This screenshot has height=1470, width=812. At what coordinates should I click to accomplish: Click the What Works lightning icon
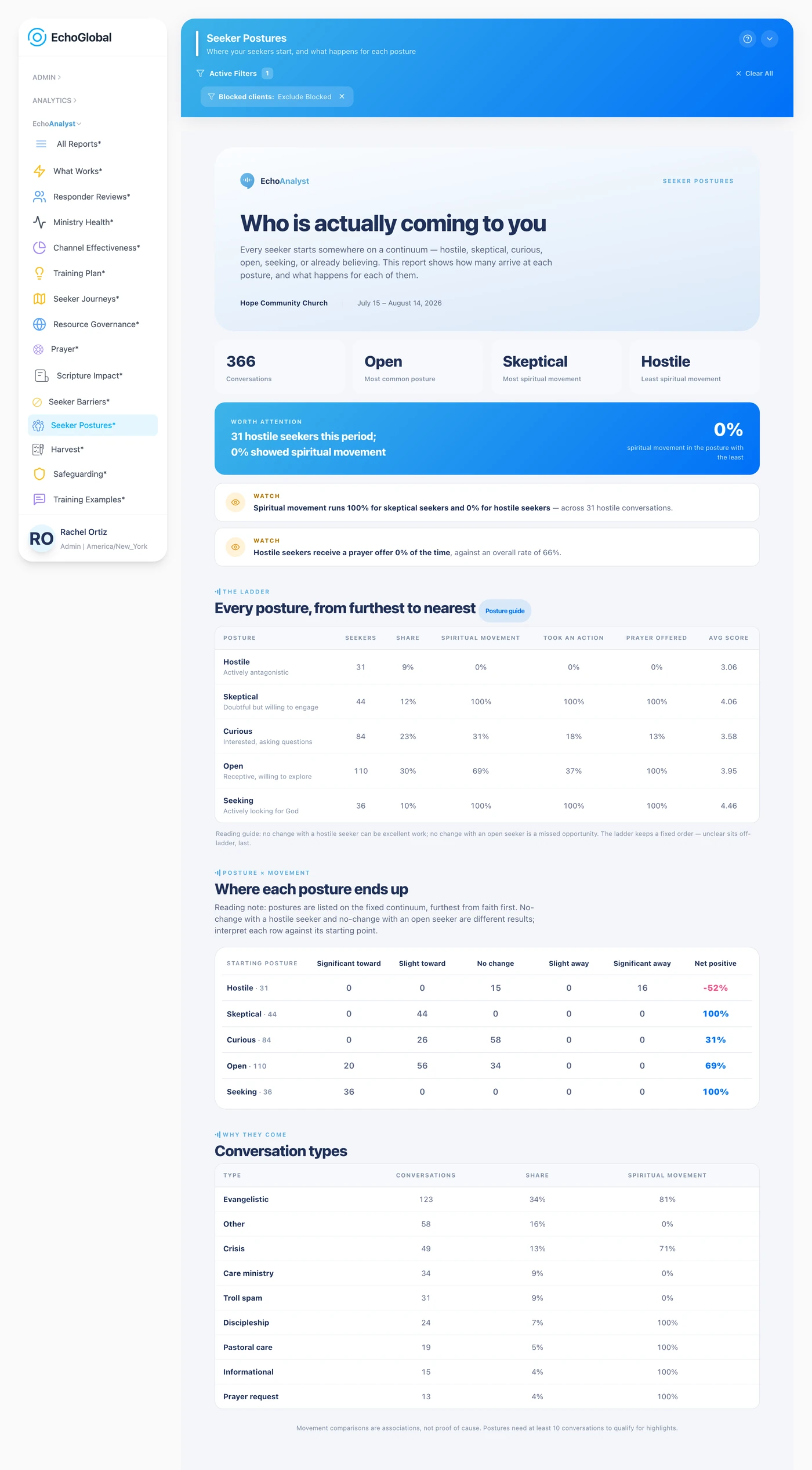coord(39,171)
